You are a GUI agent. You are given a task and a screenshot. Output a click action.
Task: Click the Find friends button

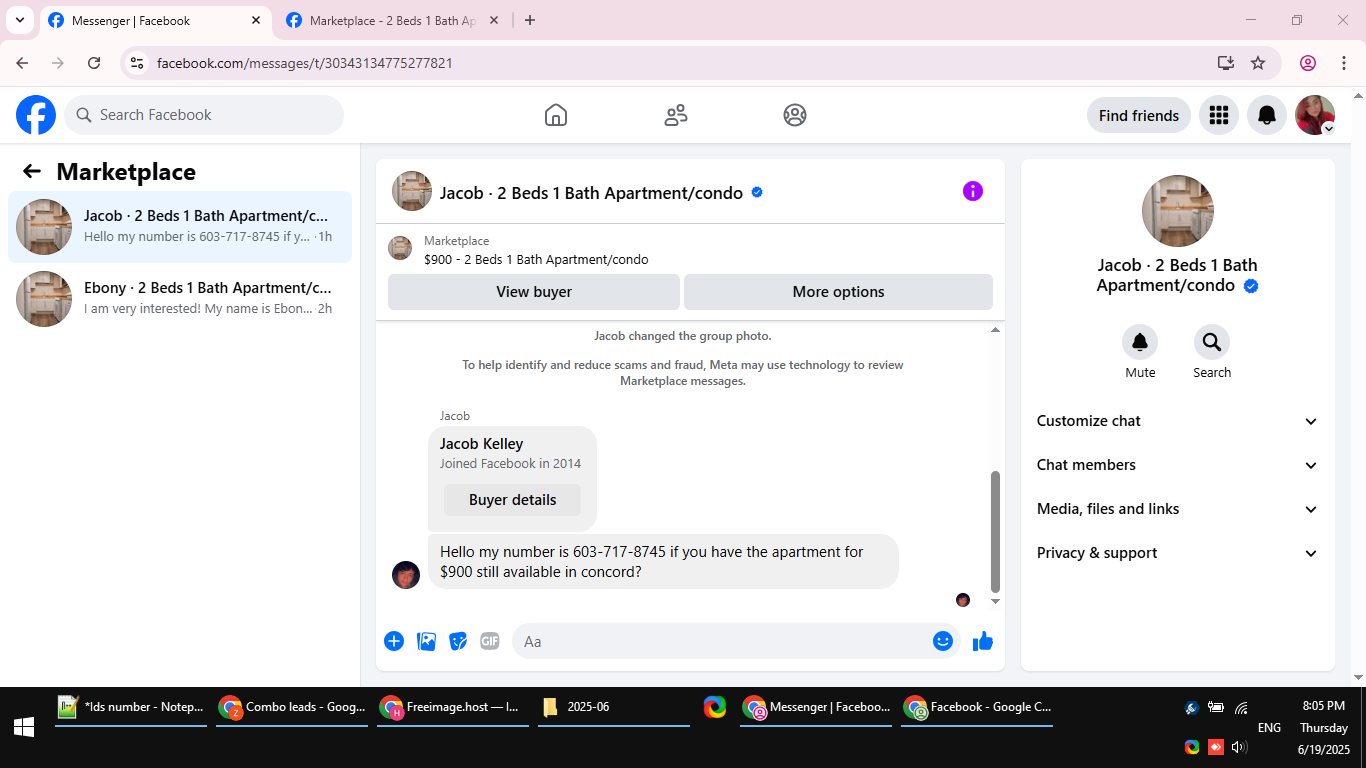pyautogui.click(x=1139, y=115)
